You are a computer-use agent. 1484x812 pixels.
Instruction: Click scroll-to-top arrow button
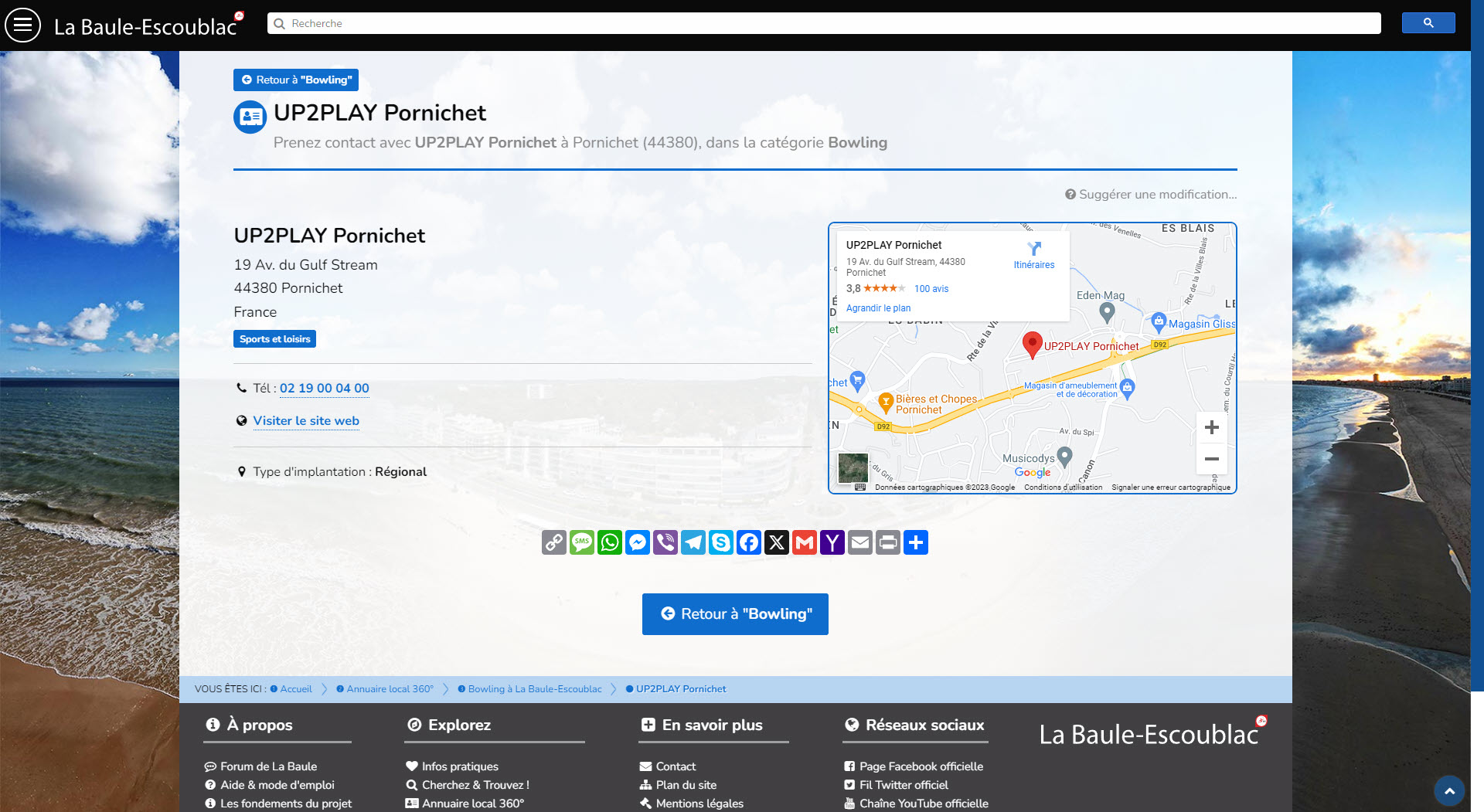pyautogui.click(x=1449, y=791)
